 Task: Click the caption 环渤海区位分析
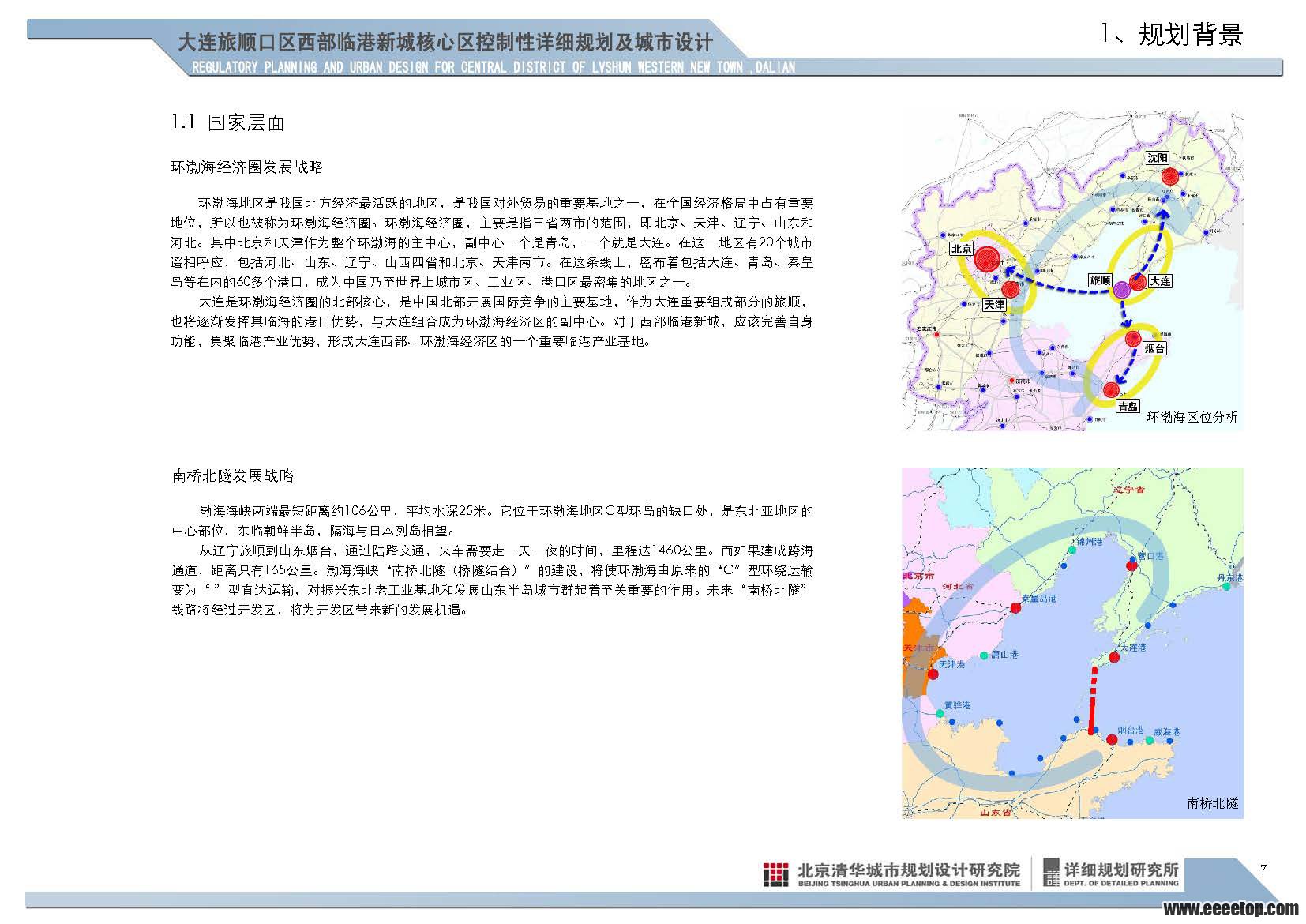pos(1192,417)
